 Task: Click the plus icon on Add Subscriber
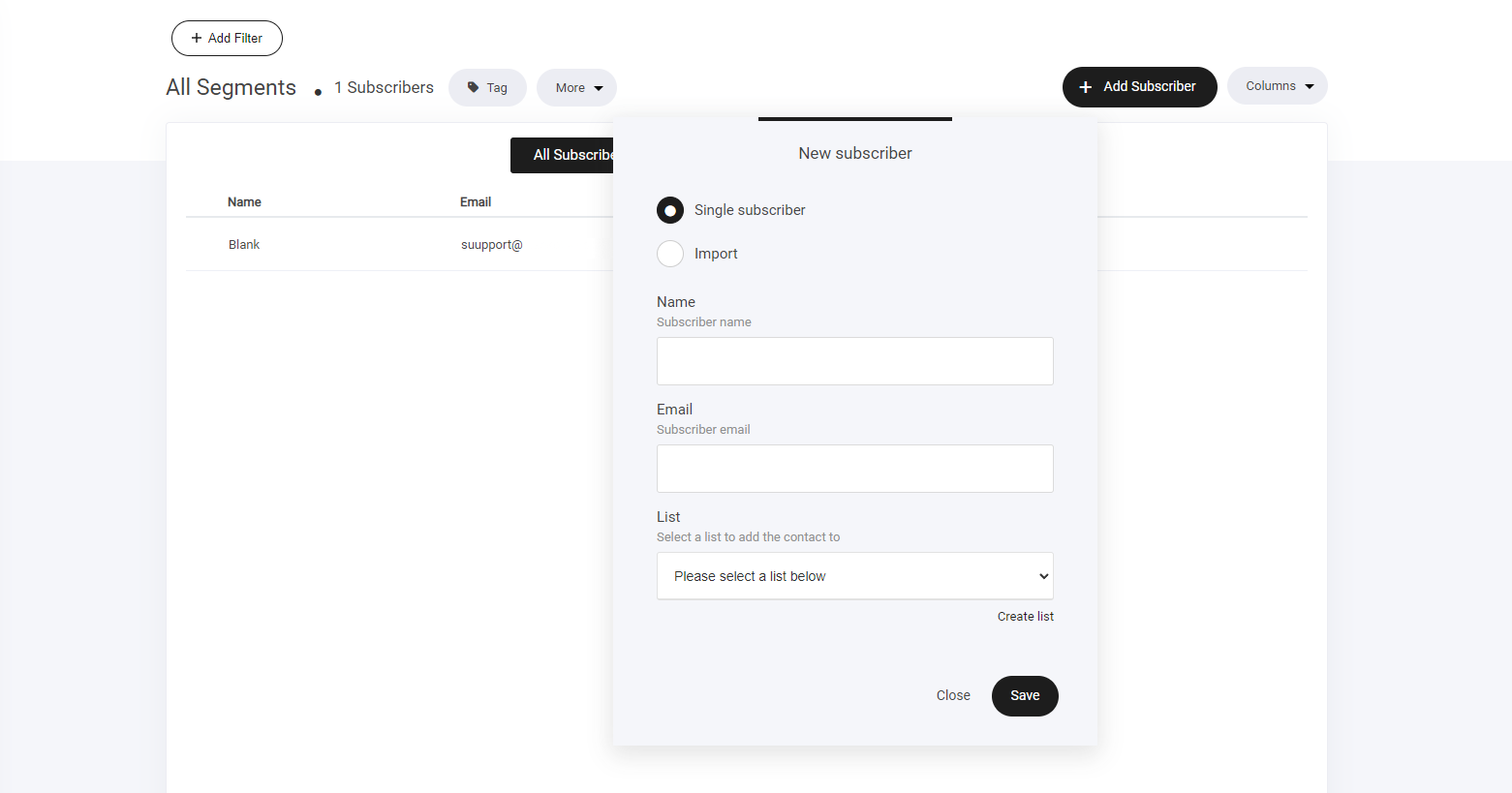coord(1085,87)
